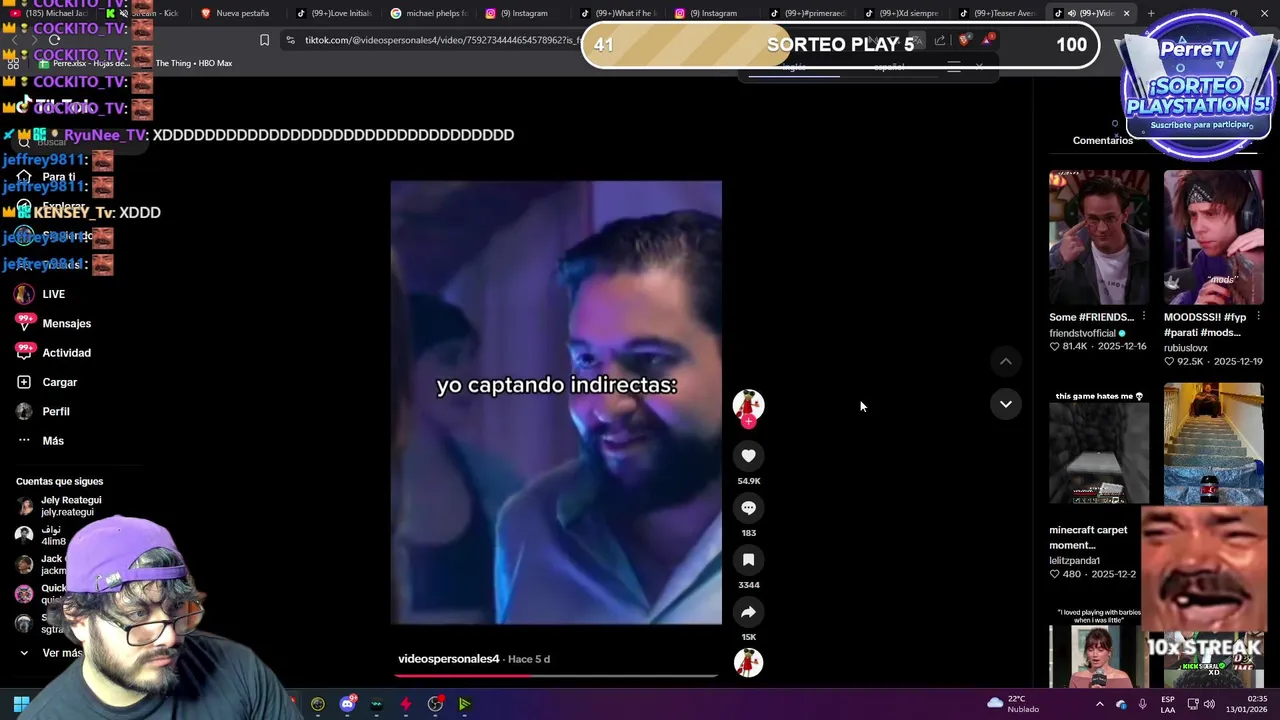Switch to the Comentarios tab
The image size is (1280, 720).
(x=1103, y=140)
